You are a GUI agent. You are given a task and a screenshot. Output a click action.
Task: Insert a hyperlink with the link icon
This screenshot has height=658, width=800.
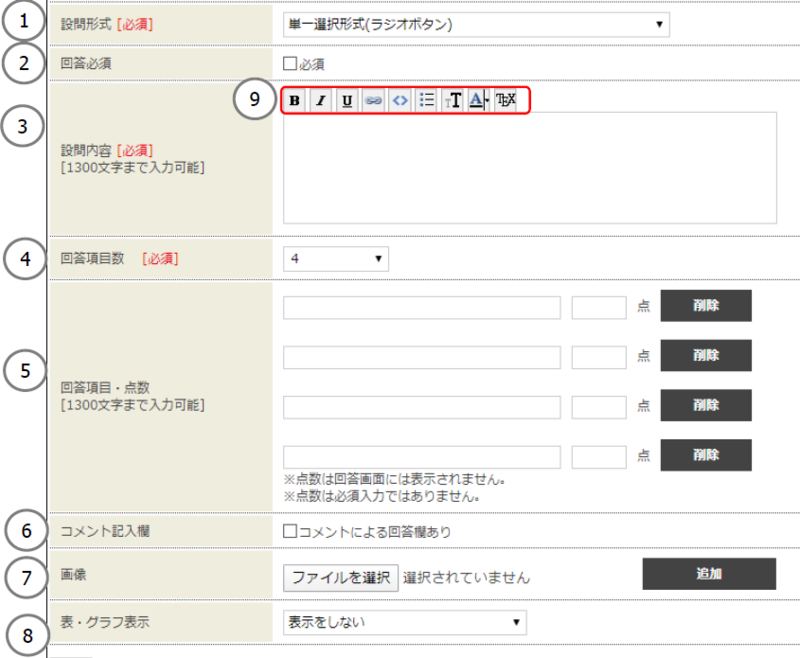pos(373,100)
